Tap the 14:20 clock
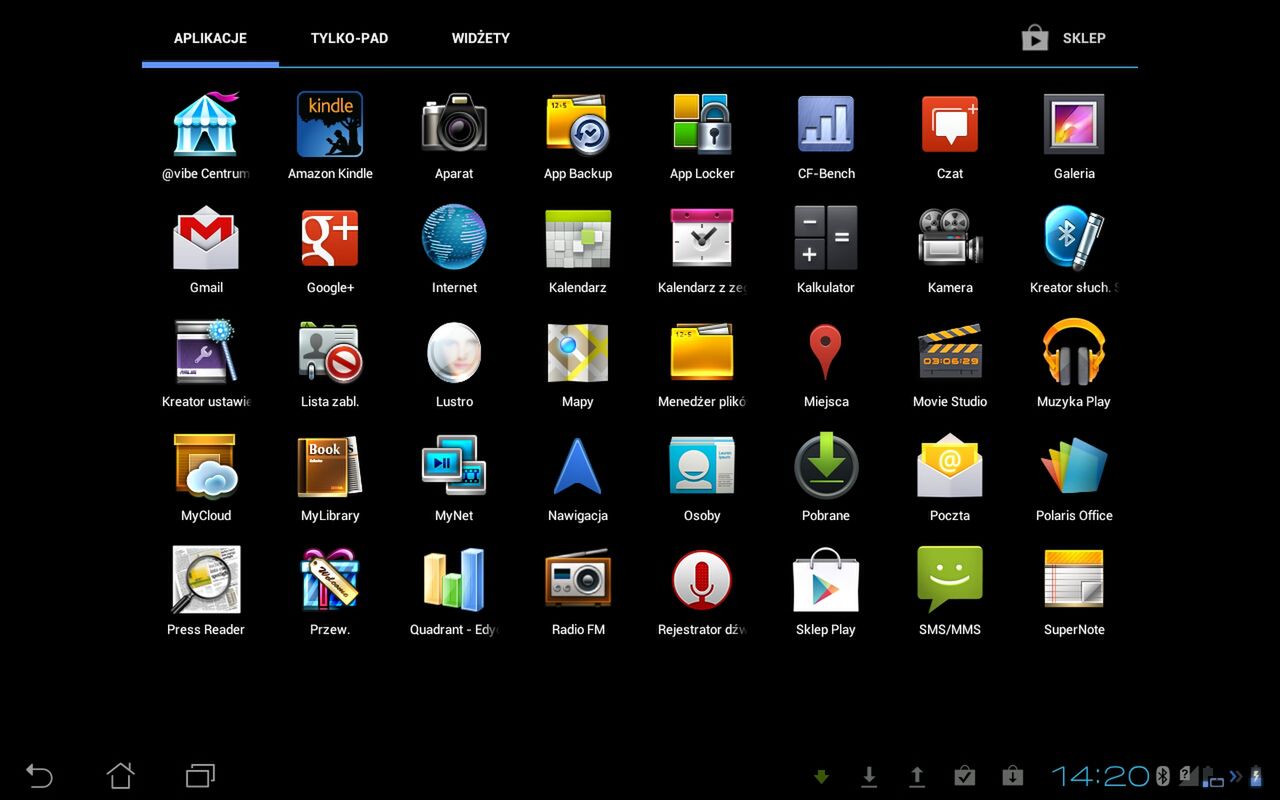The image size is (1280, 800). (x=1100, y=776)
